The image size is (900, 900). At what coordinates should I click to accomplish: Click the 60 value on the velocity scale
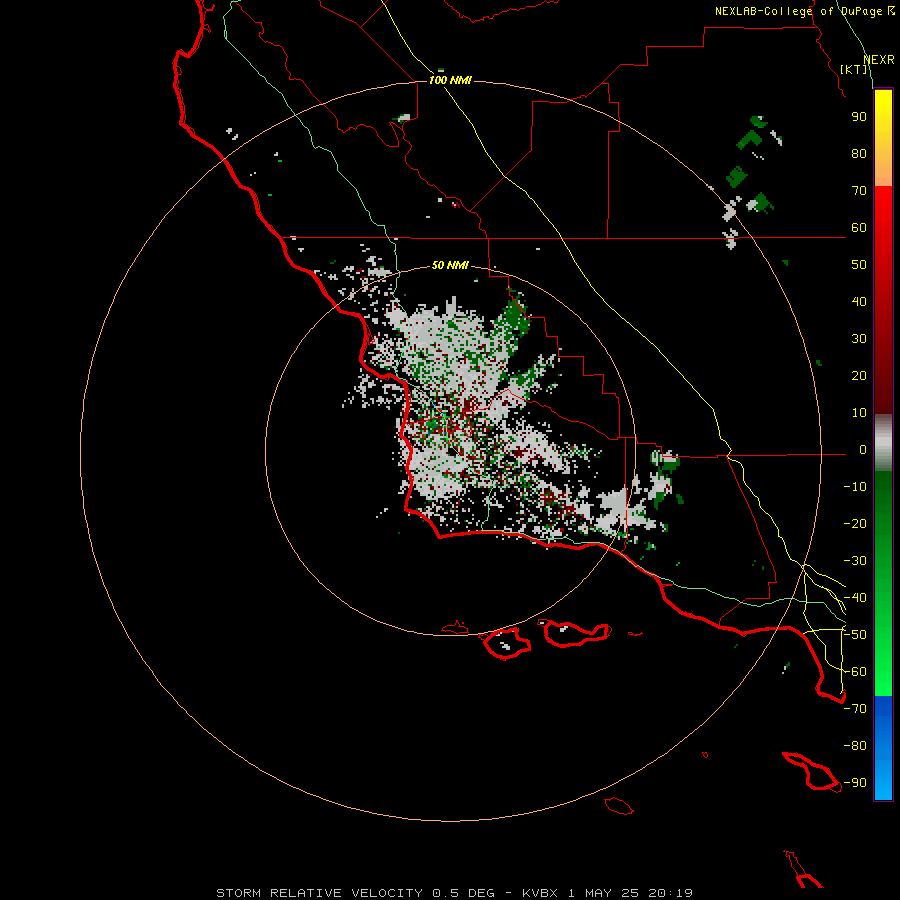[859, 228]
